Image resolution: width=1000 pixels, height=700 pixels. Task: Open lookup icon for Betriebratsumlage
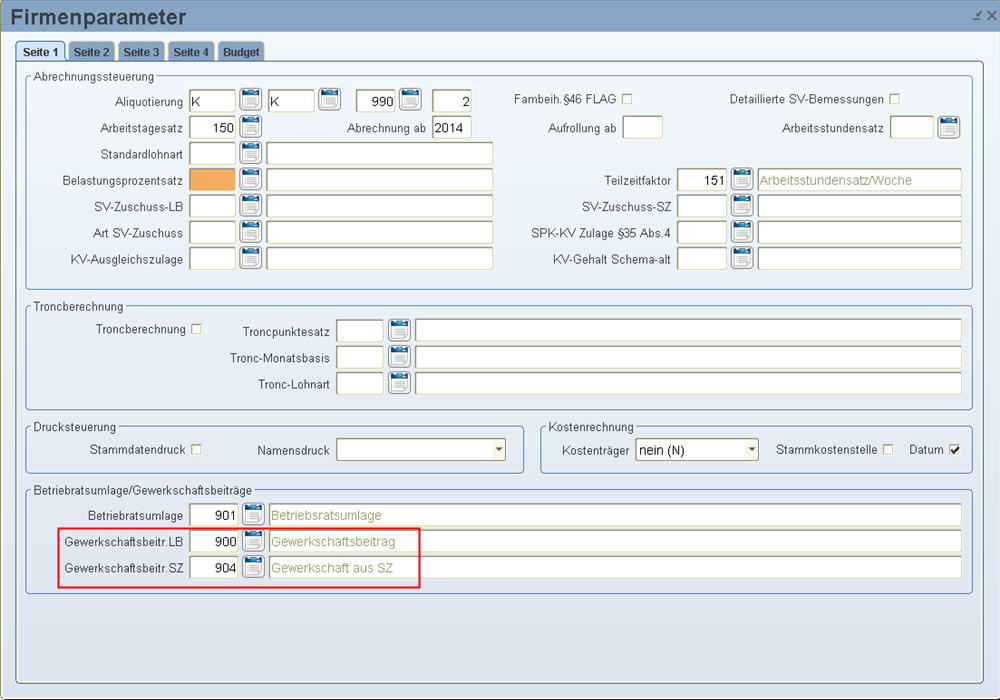[253, 514]
